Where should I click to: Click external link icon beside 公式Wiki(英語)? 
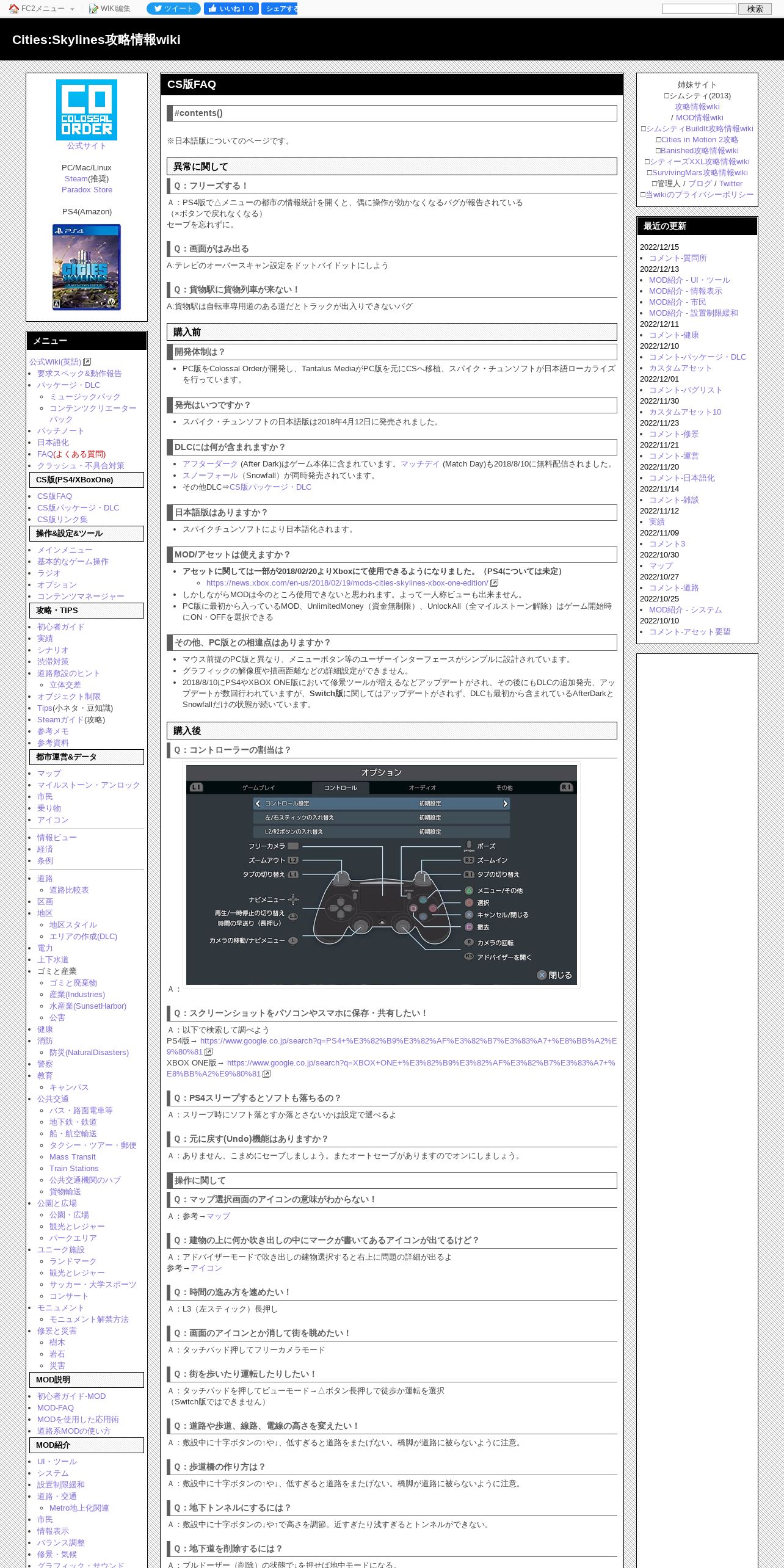pos(87,361)
